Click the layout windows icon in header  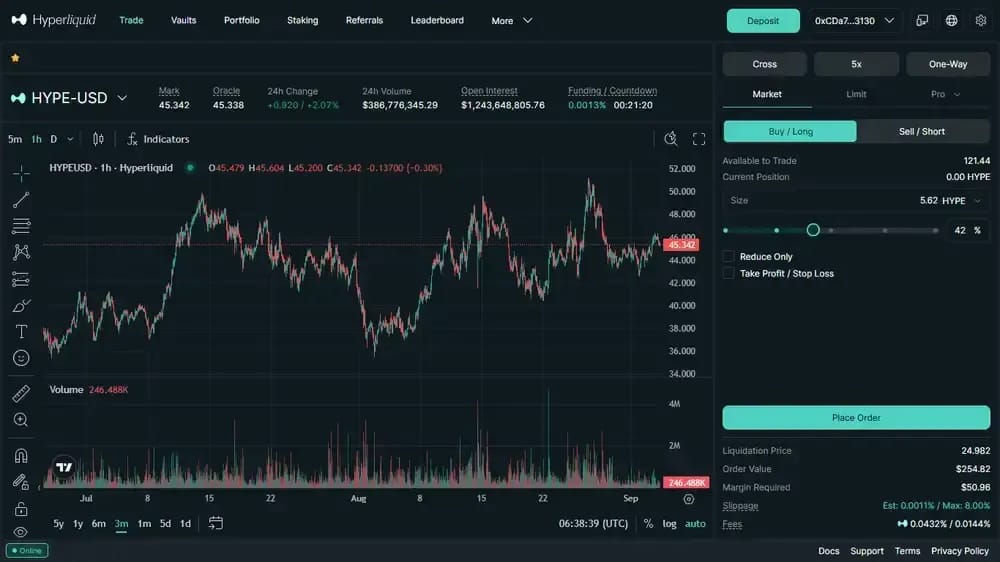922,20
